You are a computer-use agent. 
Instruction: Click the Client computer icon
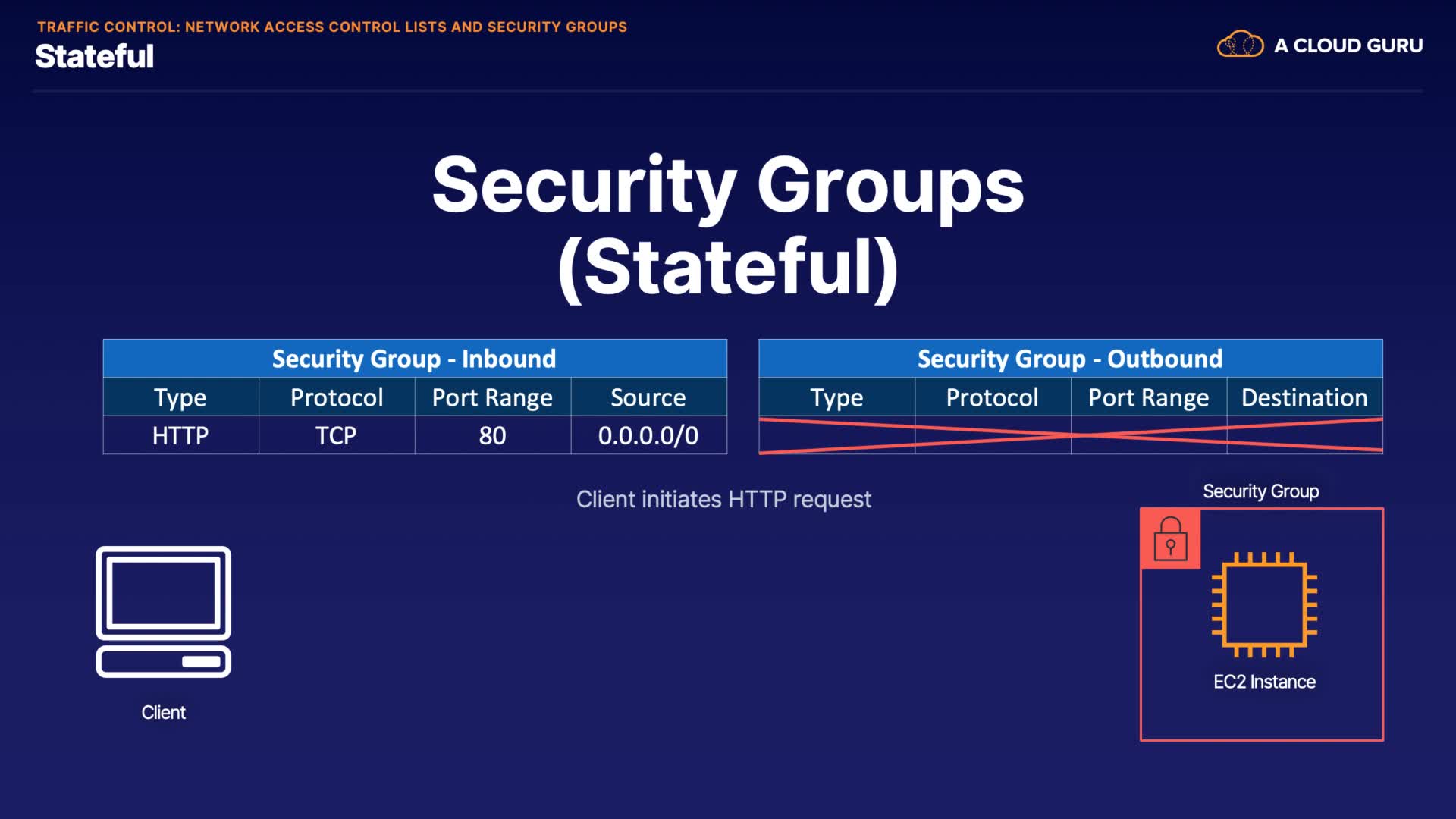click(163, 611)
